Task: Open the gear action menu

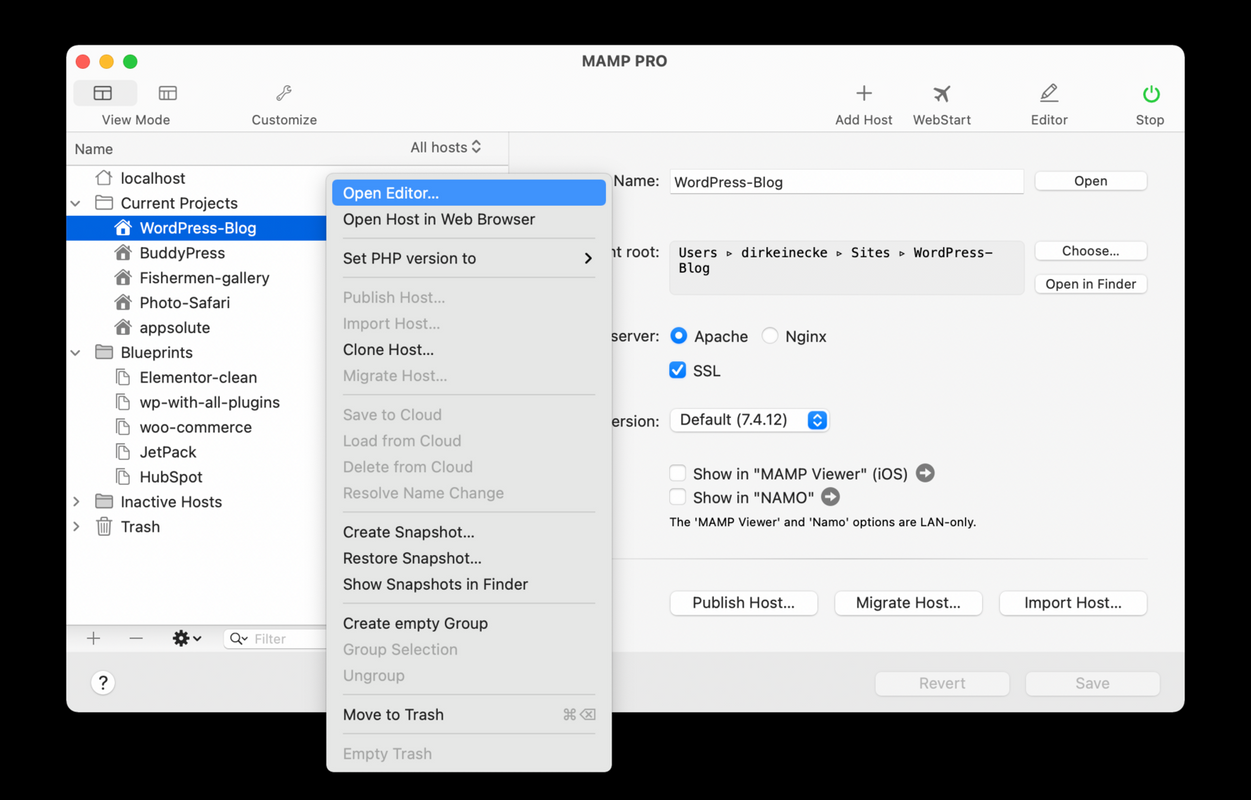Action: 186,638
